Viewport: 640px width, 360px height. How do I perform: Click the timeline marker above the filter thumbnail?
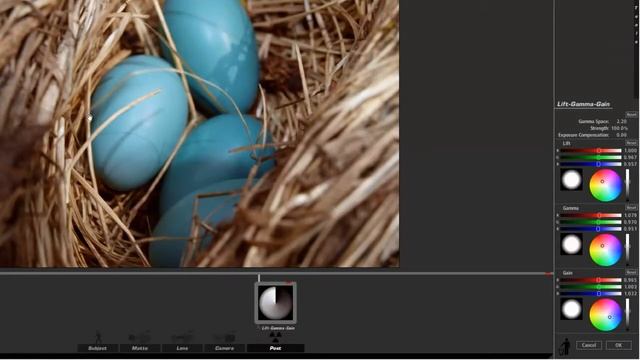[x=259, y=278]
